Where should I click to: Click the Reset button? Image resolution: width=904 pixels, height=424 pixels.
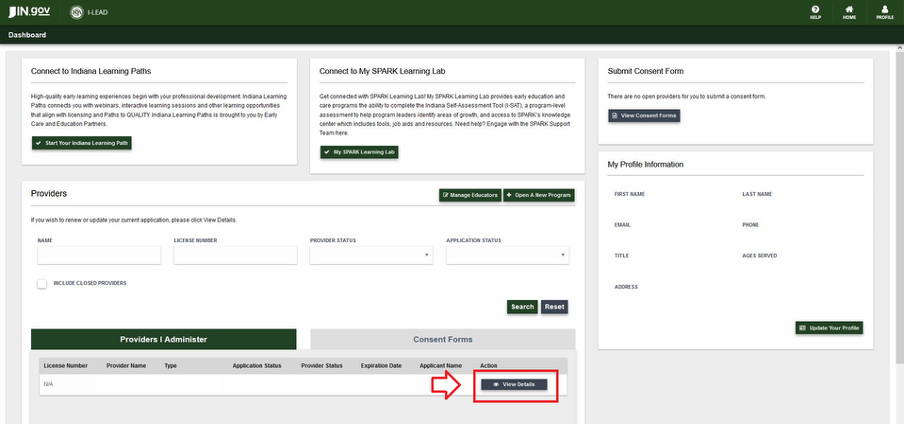(x=555, y=307)
